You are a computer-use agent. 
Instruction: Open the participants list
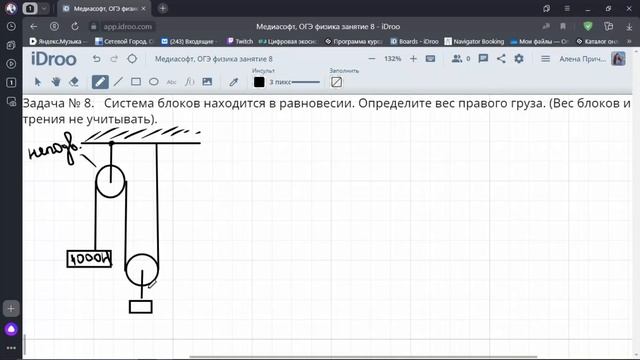pos(460,59)
